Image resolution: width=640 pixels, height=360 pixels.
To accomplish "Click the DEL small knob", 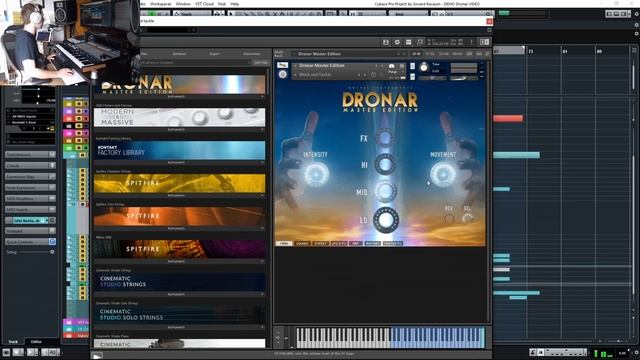I will [467, 219].
